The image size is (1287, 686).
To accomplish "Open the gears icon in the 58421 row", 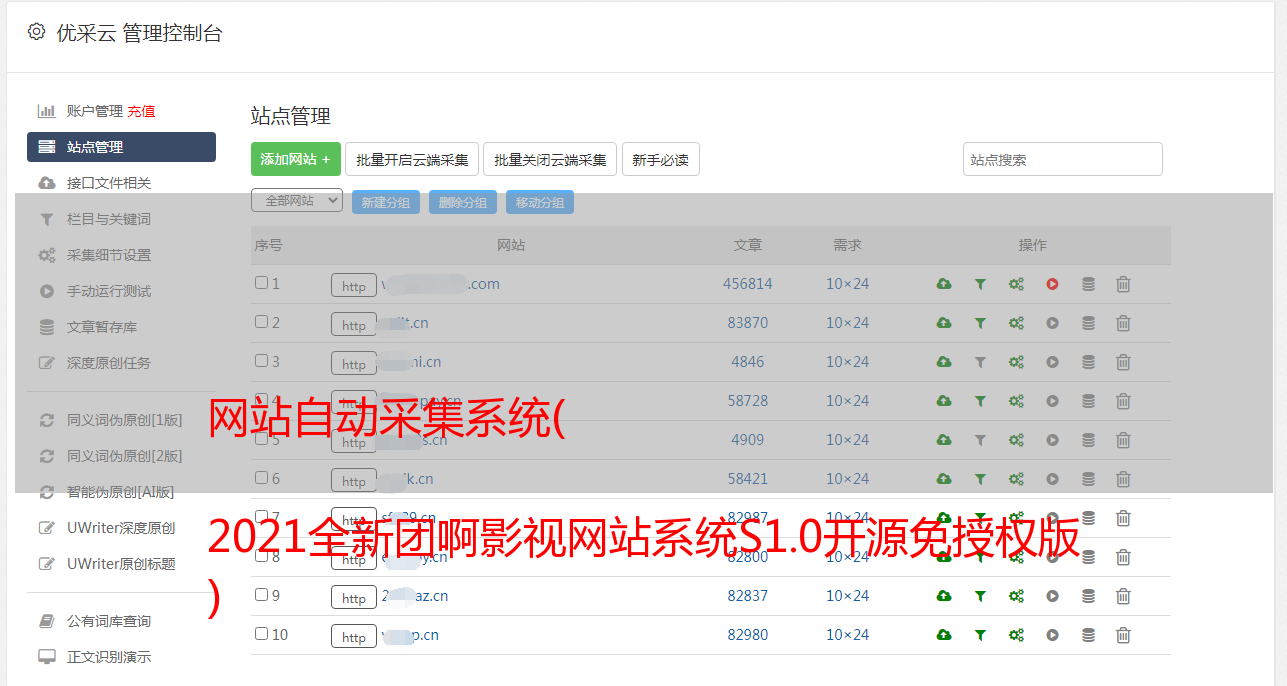I will (x=1016, y=479).
